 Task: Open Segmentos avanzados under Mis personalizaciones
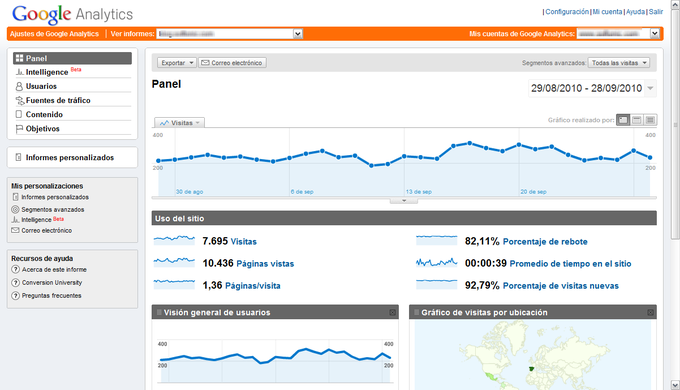[x=53, y=210]
